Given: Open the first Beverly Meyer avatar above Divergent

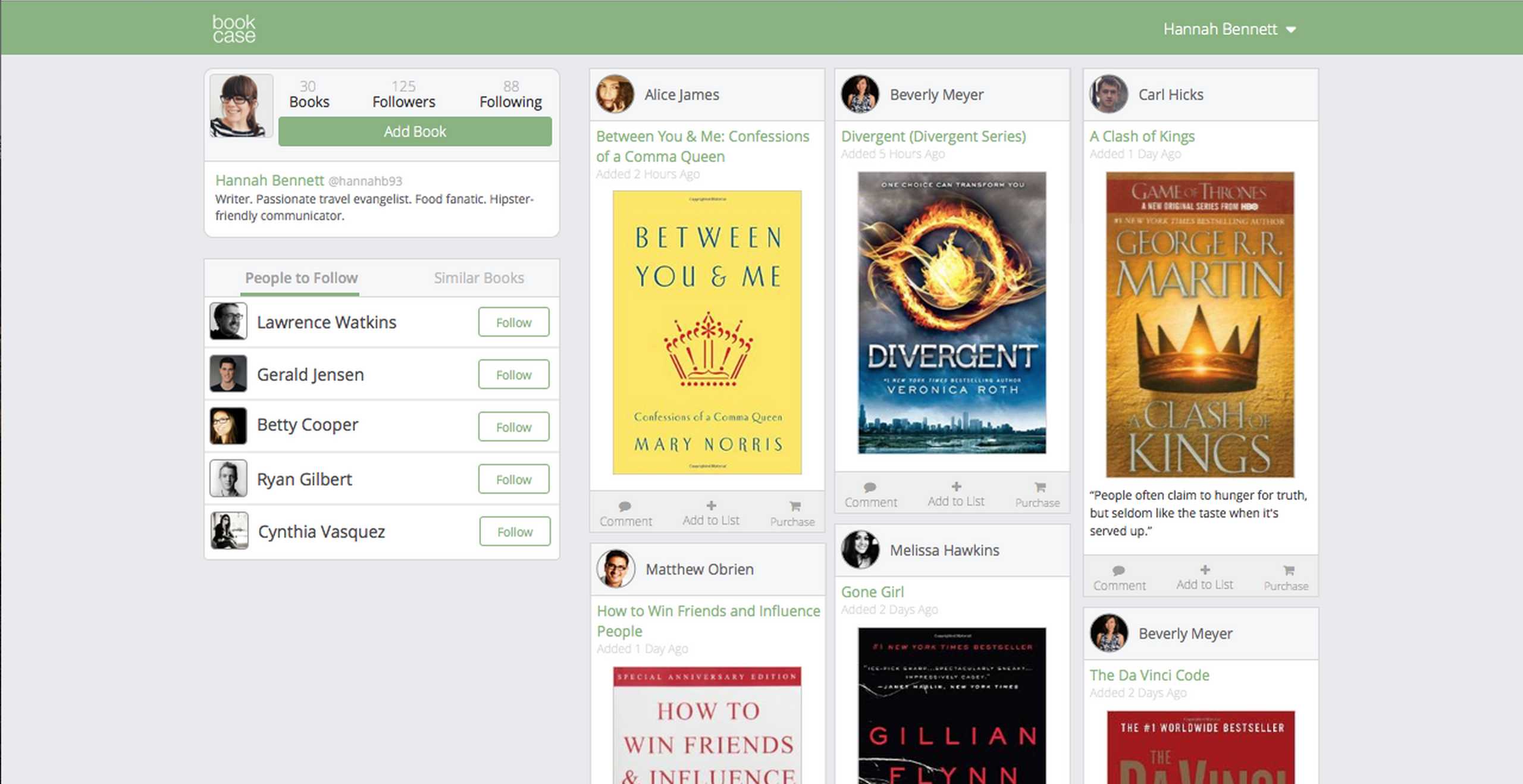Looking at the screenshot, I should click(x=860, y=94).
